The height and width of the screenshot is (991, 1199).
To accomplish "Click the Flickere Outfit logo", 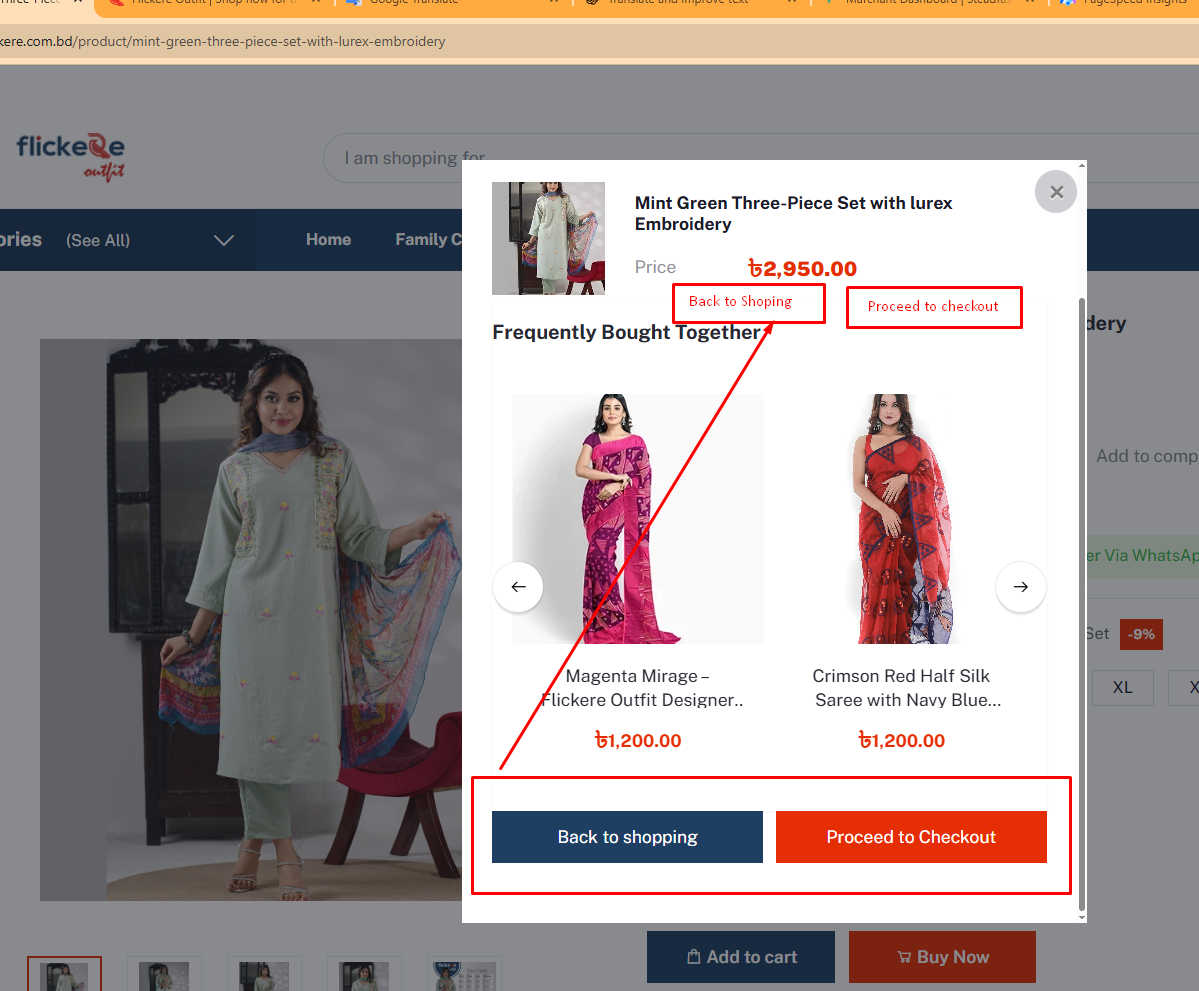I will tap(71, 156).
